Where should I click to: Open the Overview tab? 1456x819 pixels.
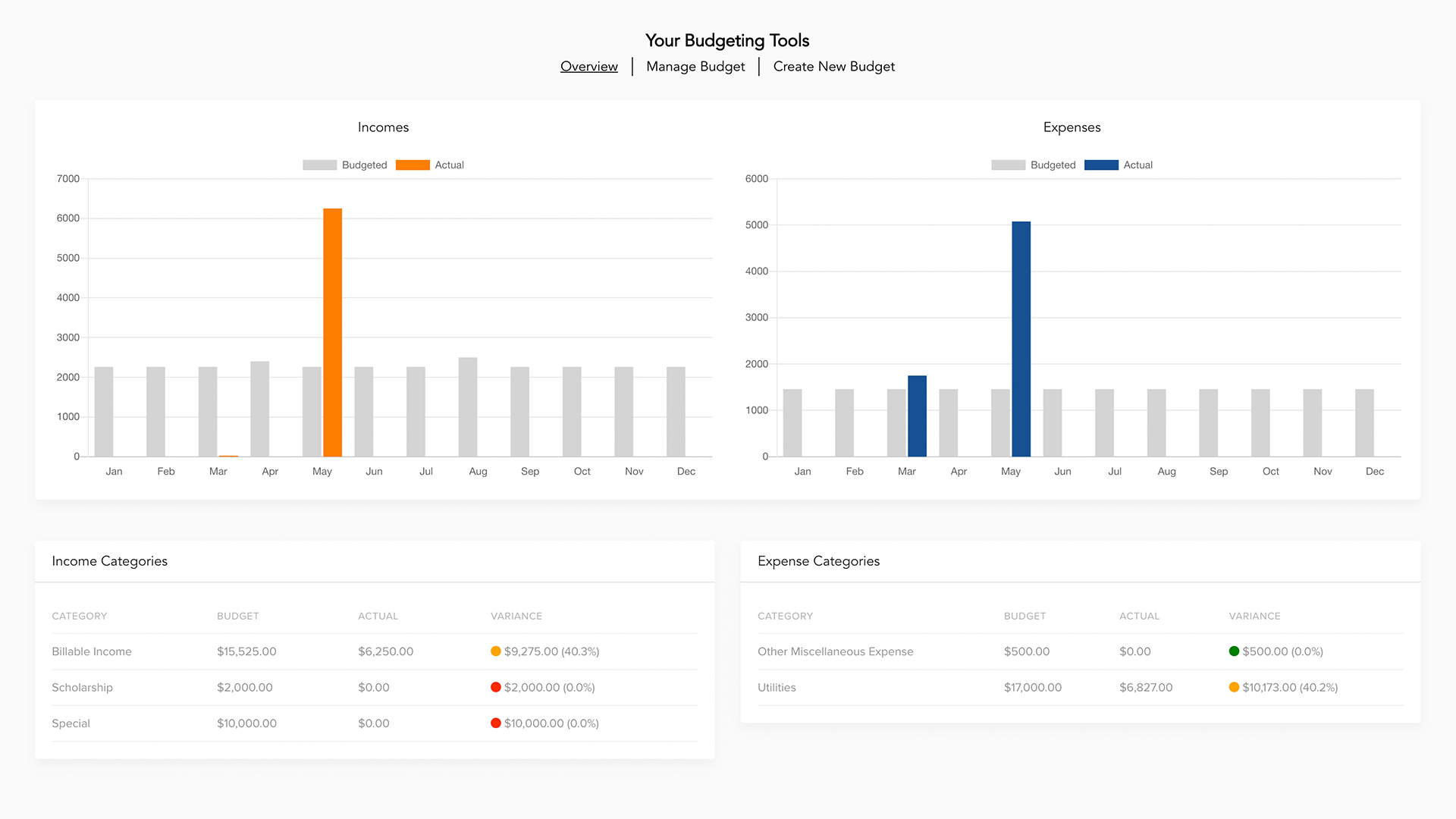click(588, 67)
